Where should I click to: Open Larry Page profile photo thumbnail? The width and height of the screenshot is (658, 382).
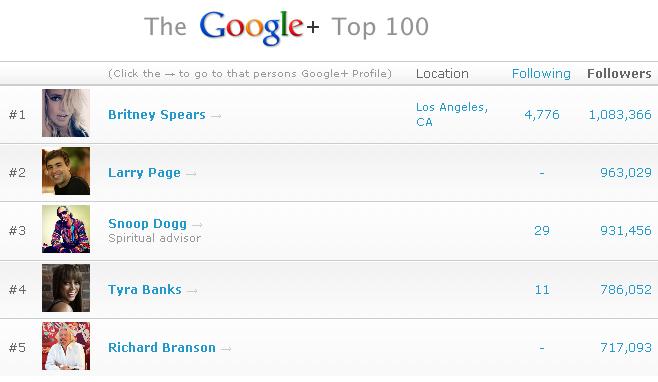tap(66, 171)
